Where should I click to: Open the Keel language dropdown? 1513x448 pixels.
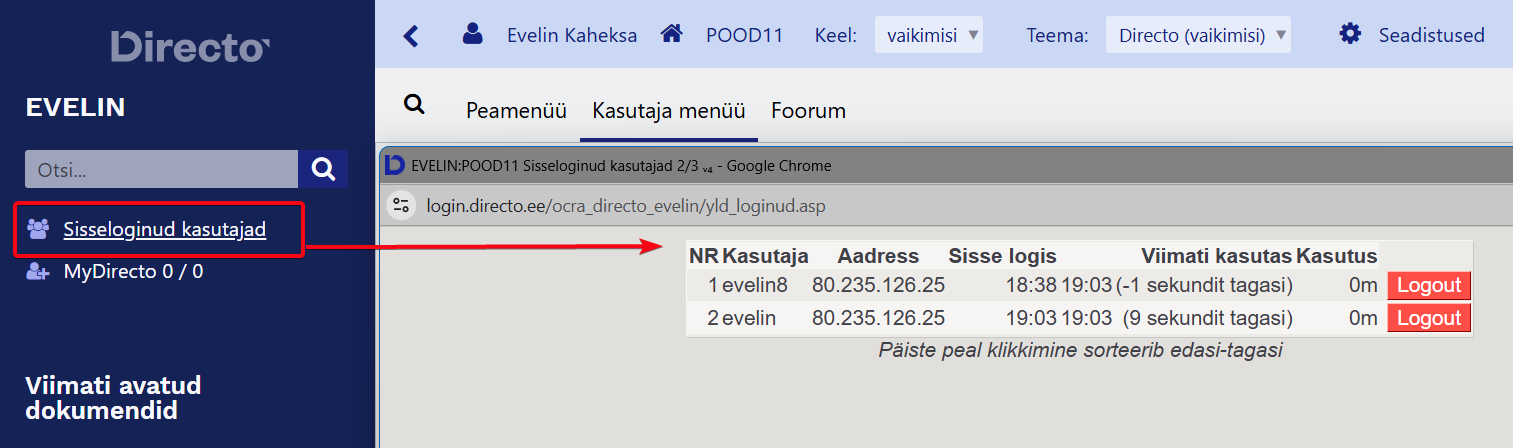pos(929,35)
